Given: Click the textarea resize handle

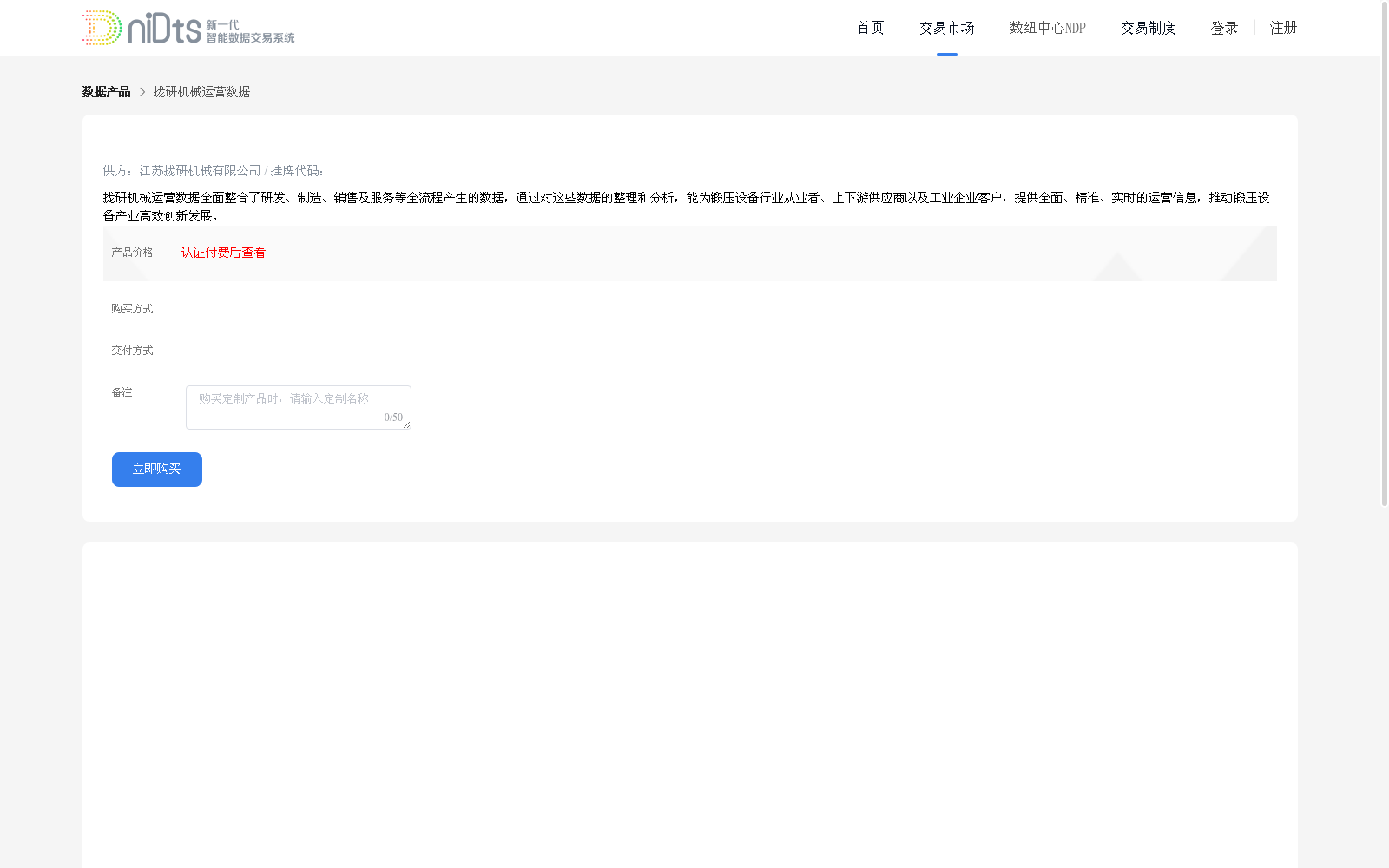Looking at the screenshot, I should tap(406, 424).
